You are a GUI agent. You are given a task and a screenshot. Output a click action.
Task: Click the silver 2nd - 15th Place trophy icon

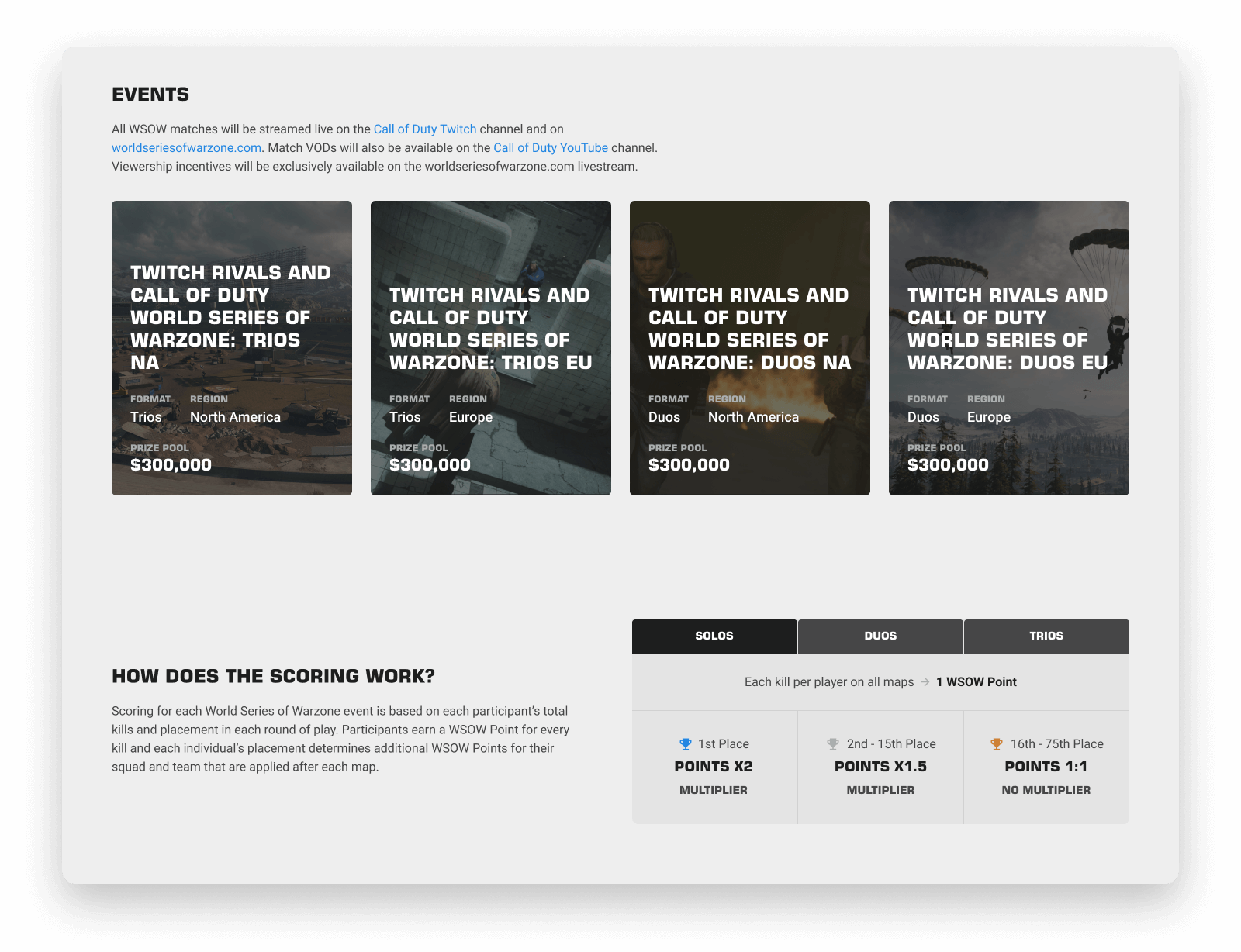pyautogui.click(x=833, y=744)
